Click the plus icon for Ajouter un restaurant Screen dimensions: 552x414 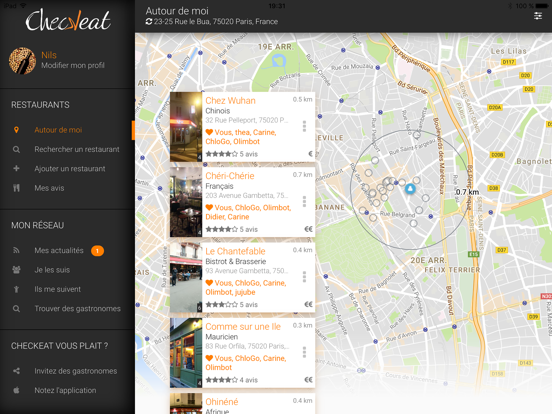tap(16, 169)
